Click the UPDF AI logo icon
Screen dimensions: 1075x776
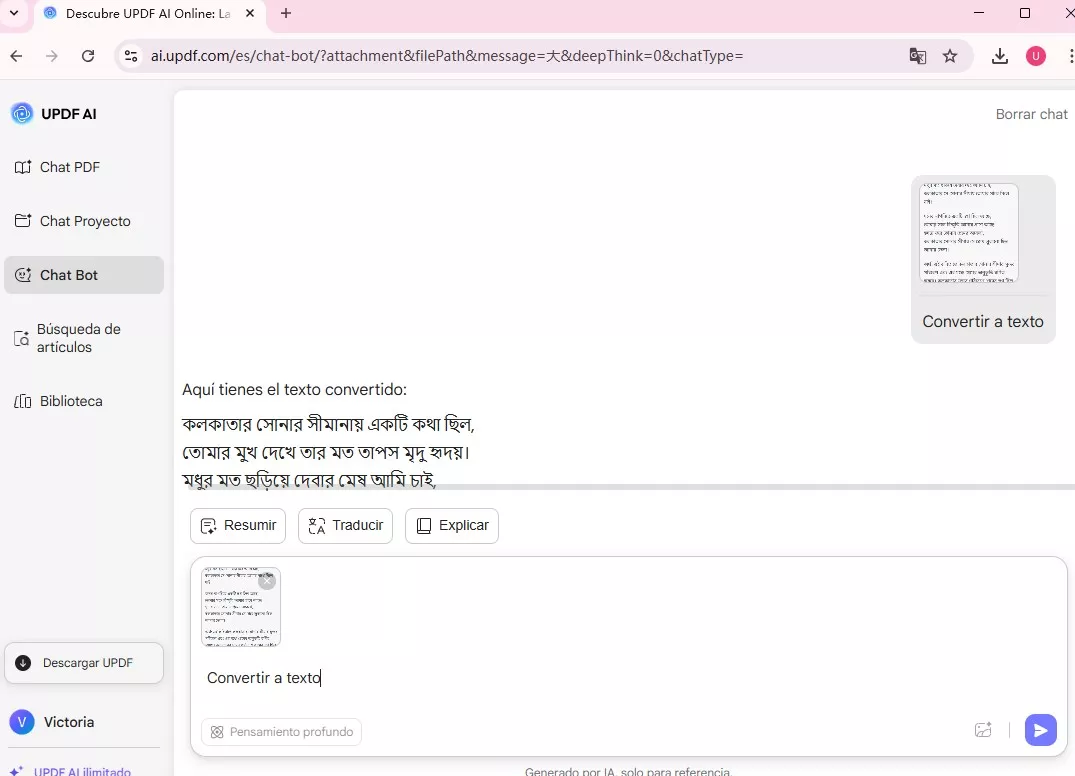tap(22, 114)
